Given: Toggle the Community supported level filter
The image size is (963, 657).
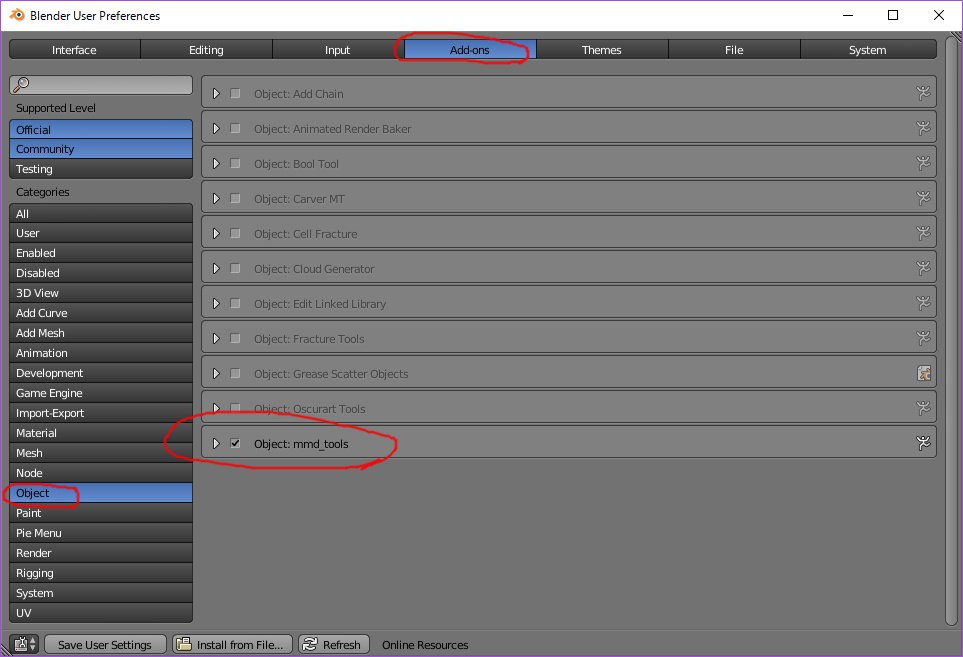Looking at the screenshot, I should (101, 149).
